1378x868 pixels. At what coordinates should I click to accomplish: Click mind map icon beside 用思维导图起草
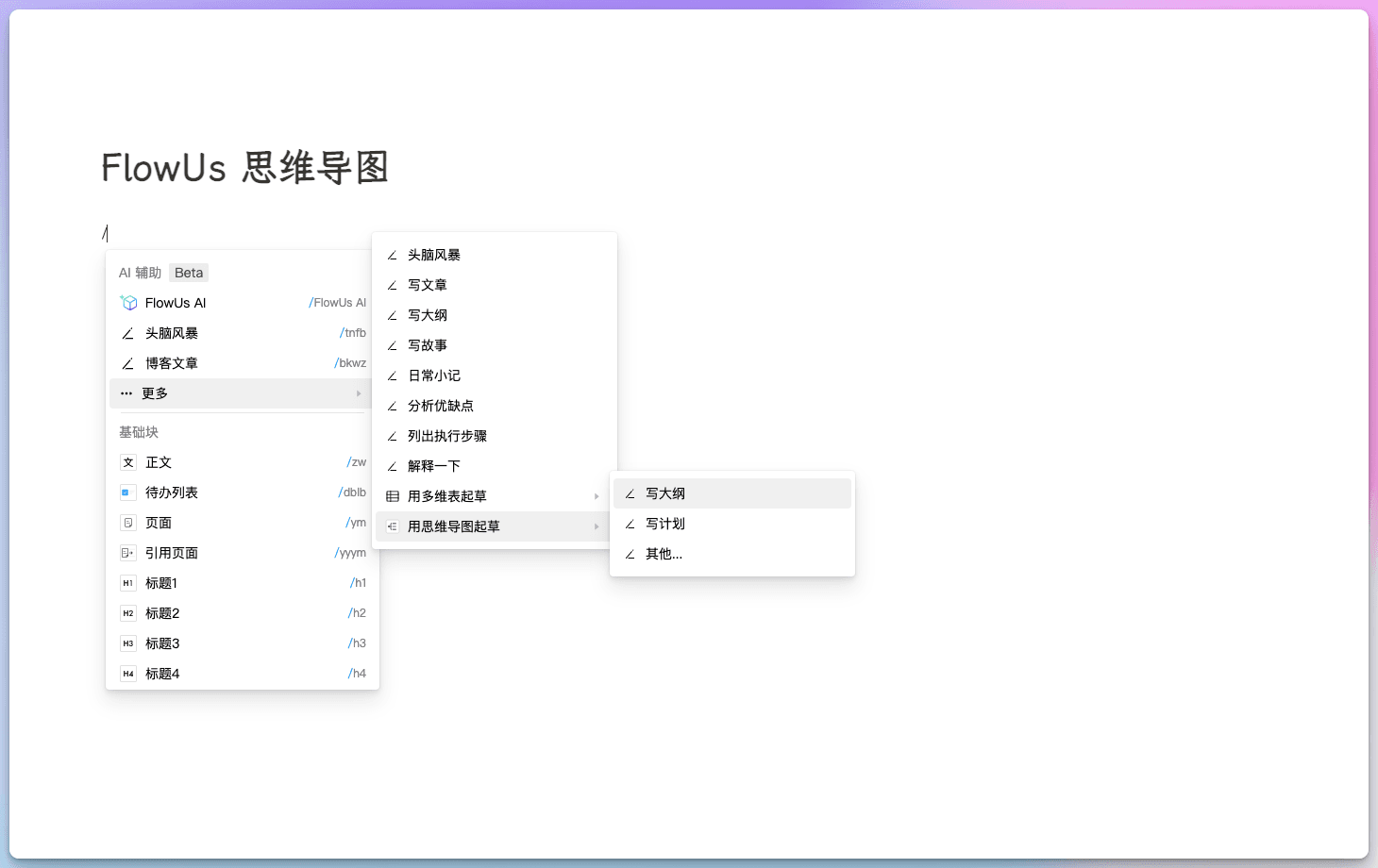(x=393, y=526)
